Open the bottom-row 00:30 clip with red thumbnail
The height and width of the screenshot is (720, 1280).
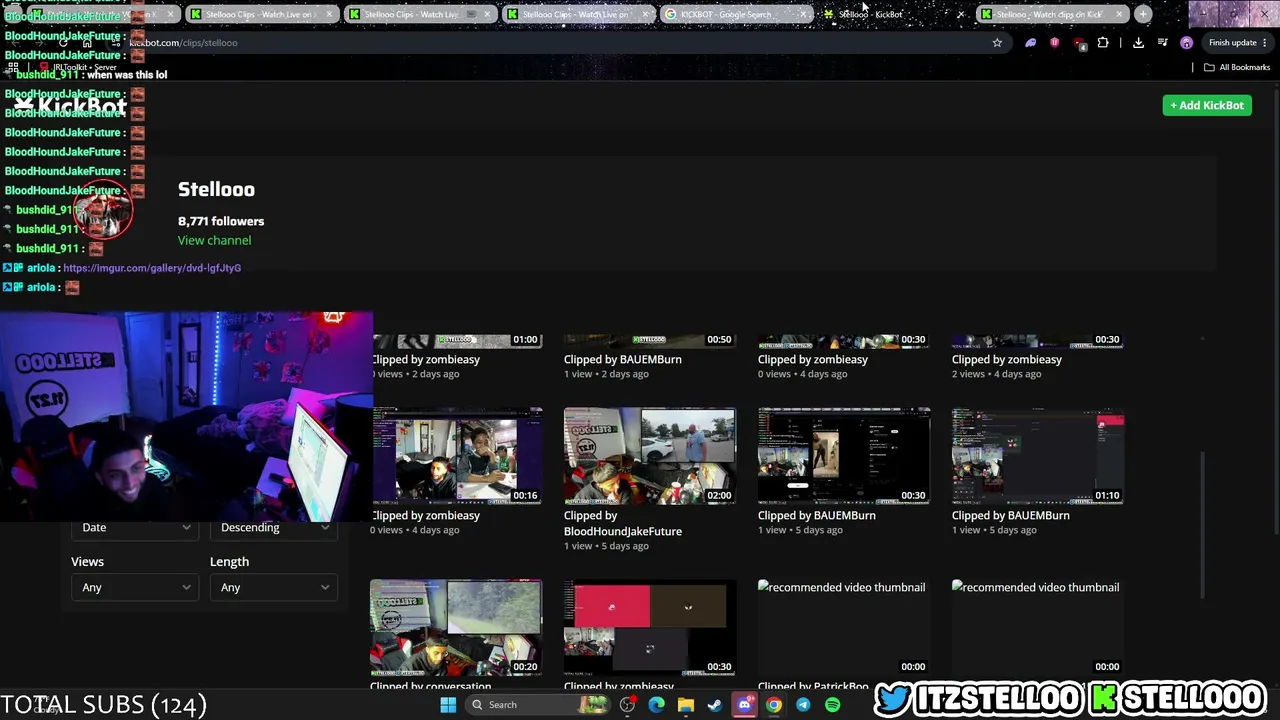pos(650,628)
